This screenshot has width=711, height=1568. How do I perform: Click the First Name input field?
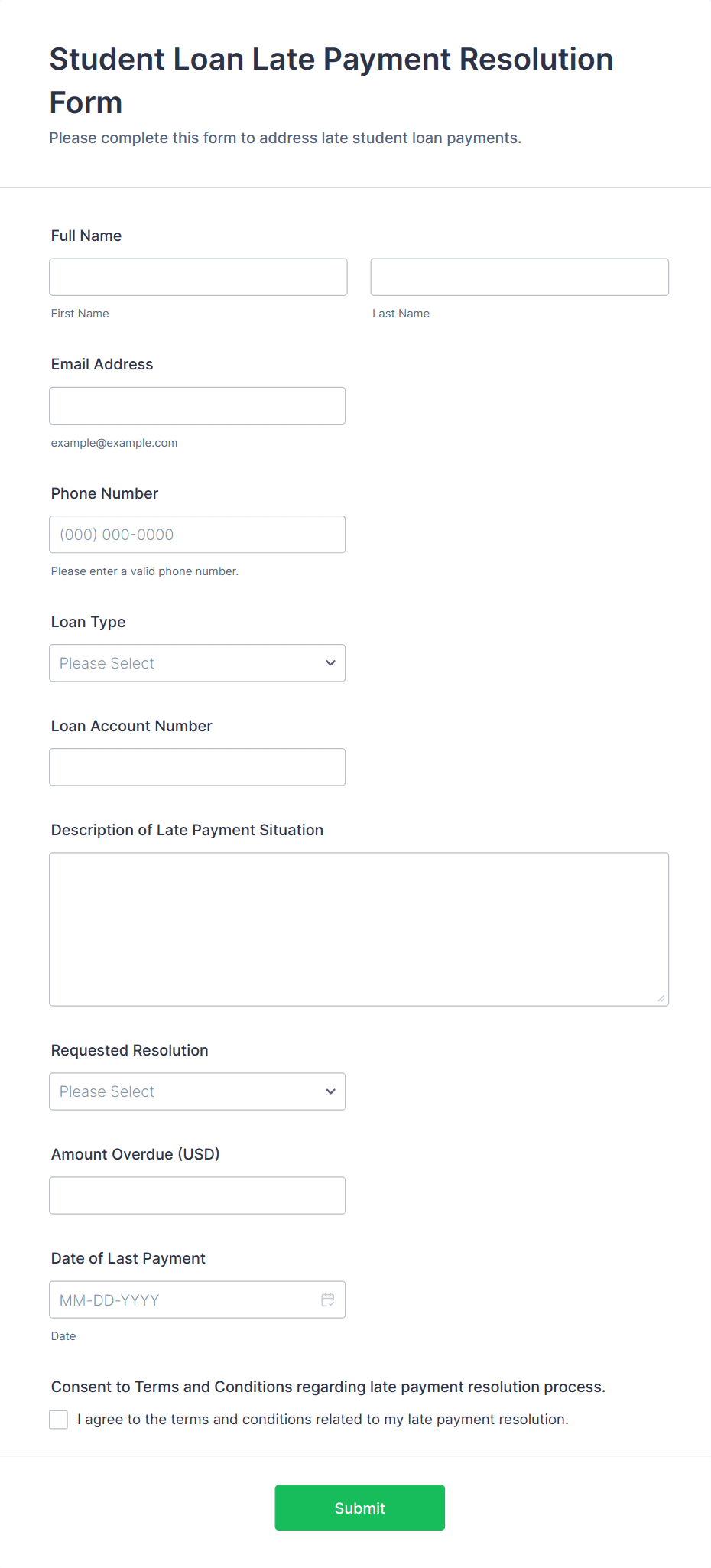click(x=198, y=277)
